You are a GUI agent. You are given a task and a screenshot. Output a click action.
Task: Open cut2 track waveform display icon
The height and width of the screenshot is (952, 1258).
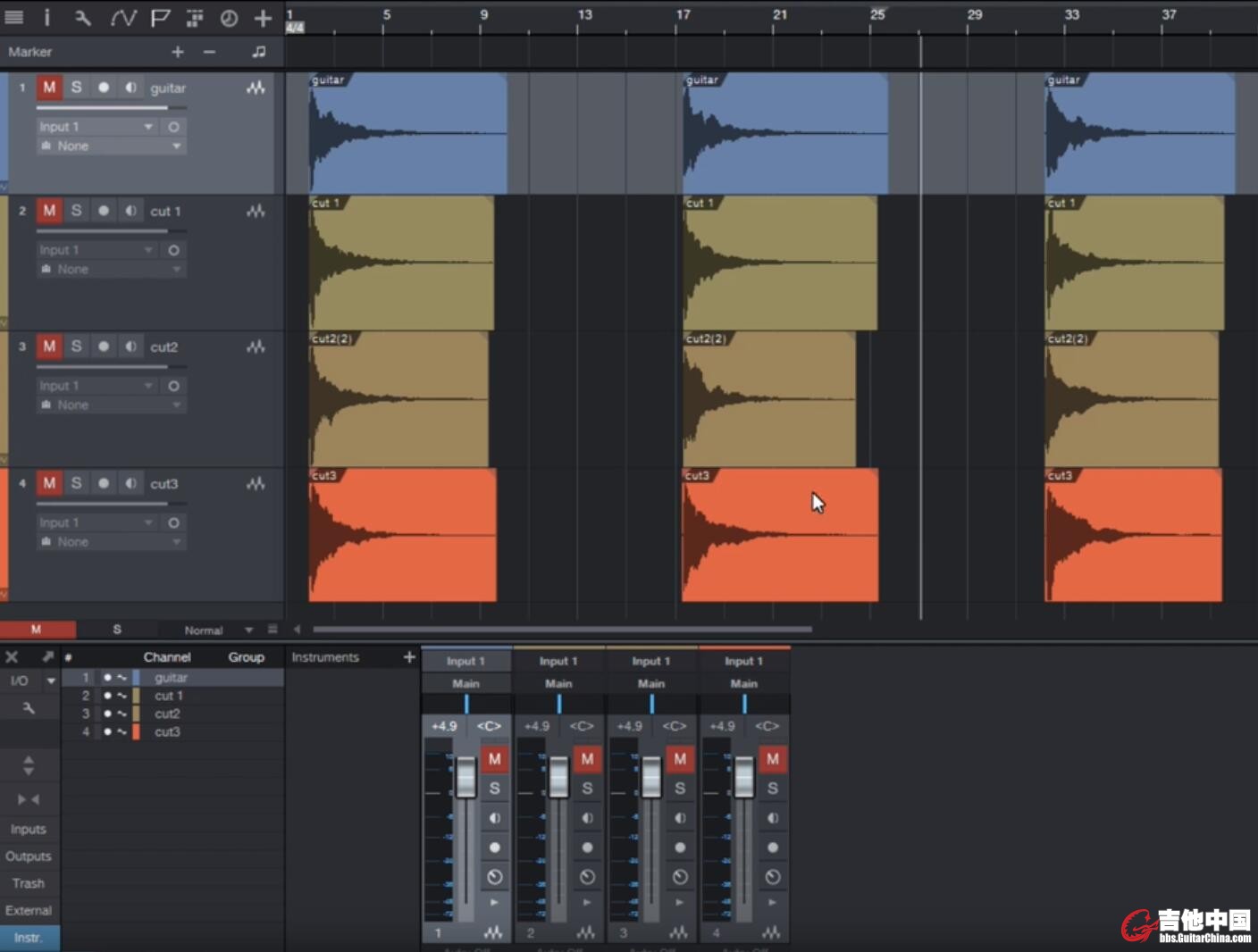pyautogui.click(x=256, y=347)
